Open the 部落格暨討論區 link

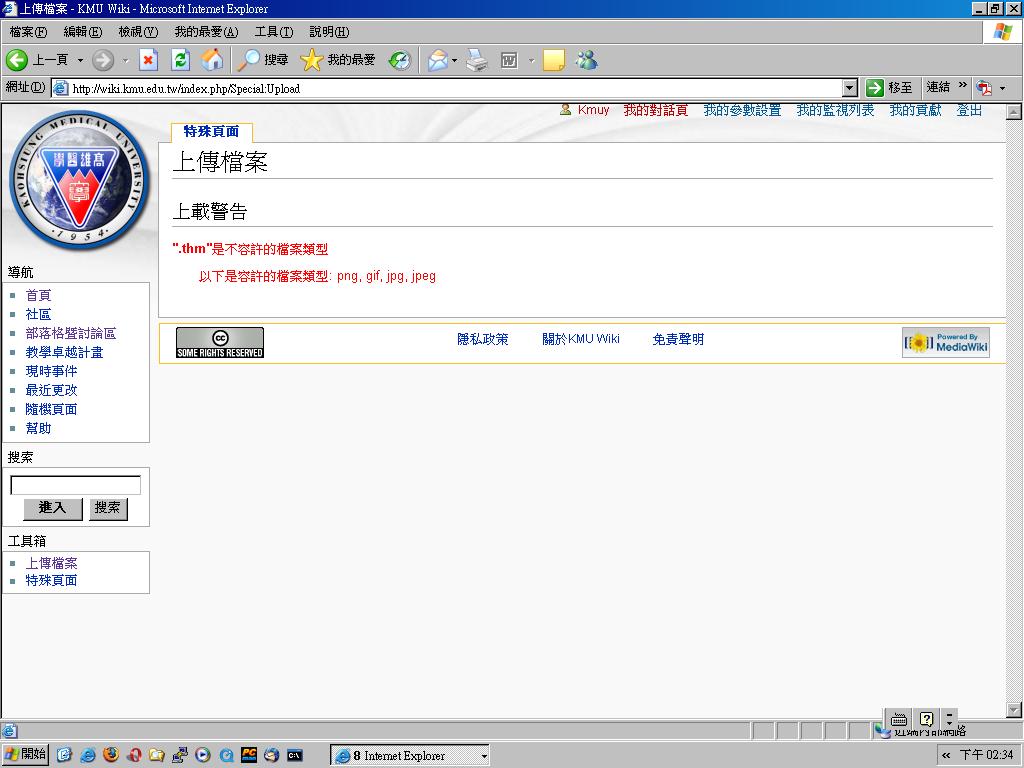(71, 333)
